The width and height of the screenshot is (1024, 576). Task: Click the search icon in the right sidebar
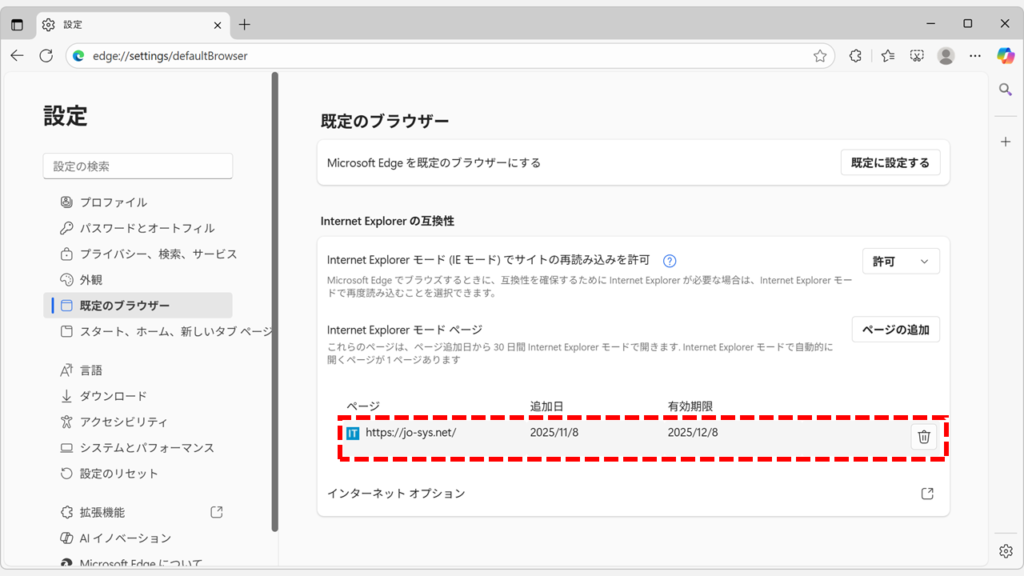pyautogui.click(x=1005, y=89)
